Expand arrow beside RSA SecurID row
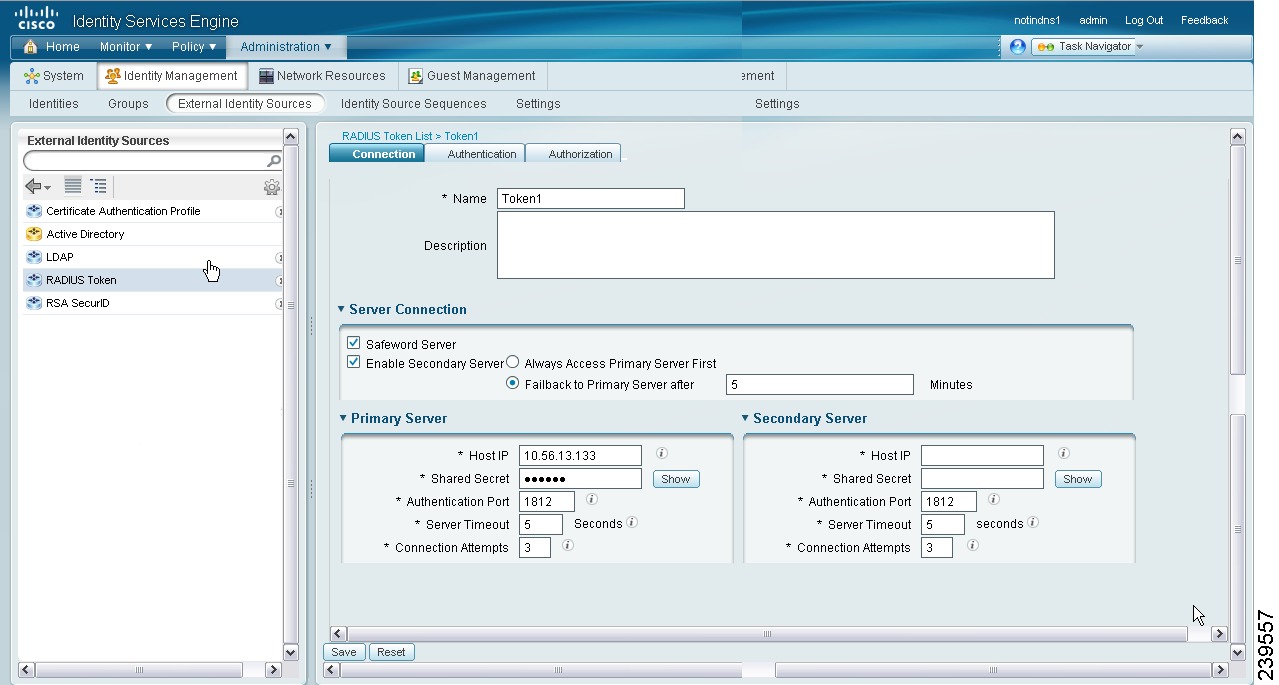 (x=279, y=304)
